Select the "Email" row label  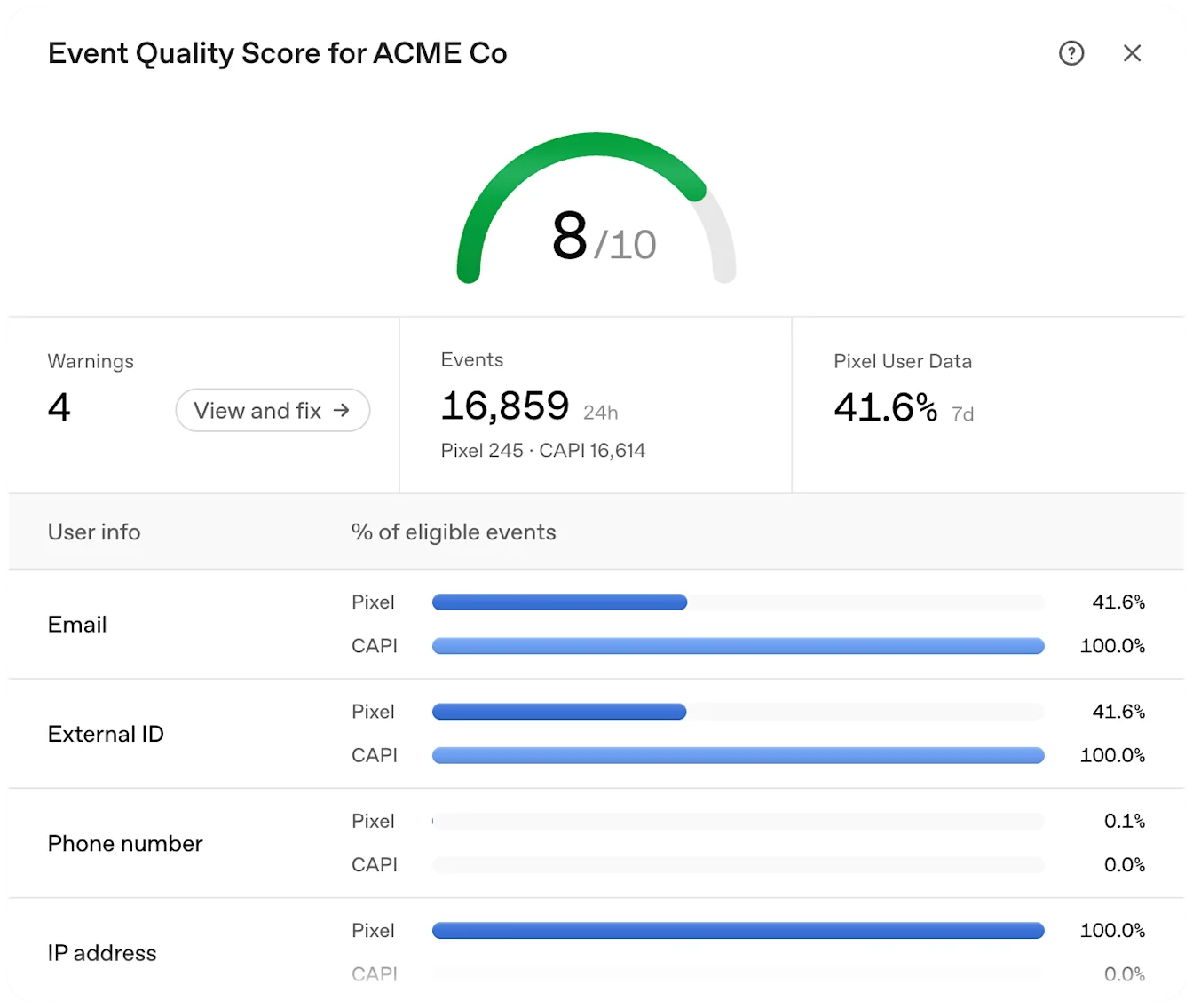click(77, 625)
